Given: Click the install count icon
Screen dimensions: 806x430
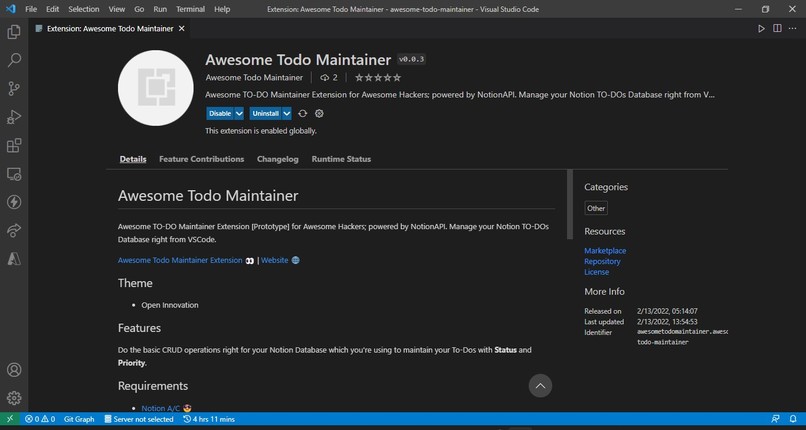Looking at the screenshot, I should pos(324,78).
